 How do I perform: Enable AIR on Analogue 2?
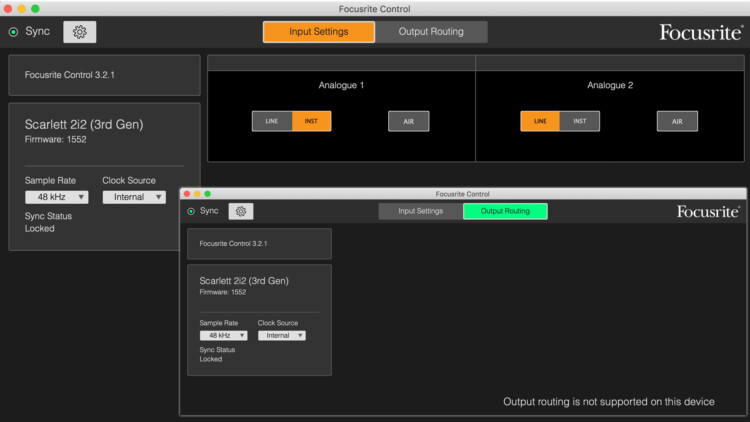[677, 121]
